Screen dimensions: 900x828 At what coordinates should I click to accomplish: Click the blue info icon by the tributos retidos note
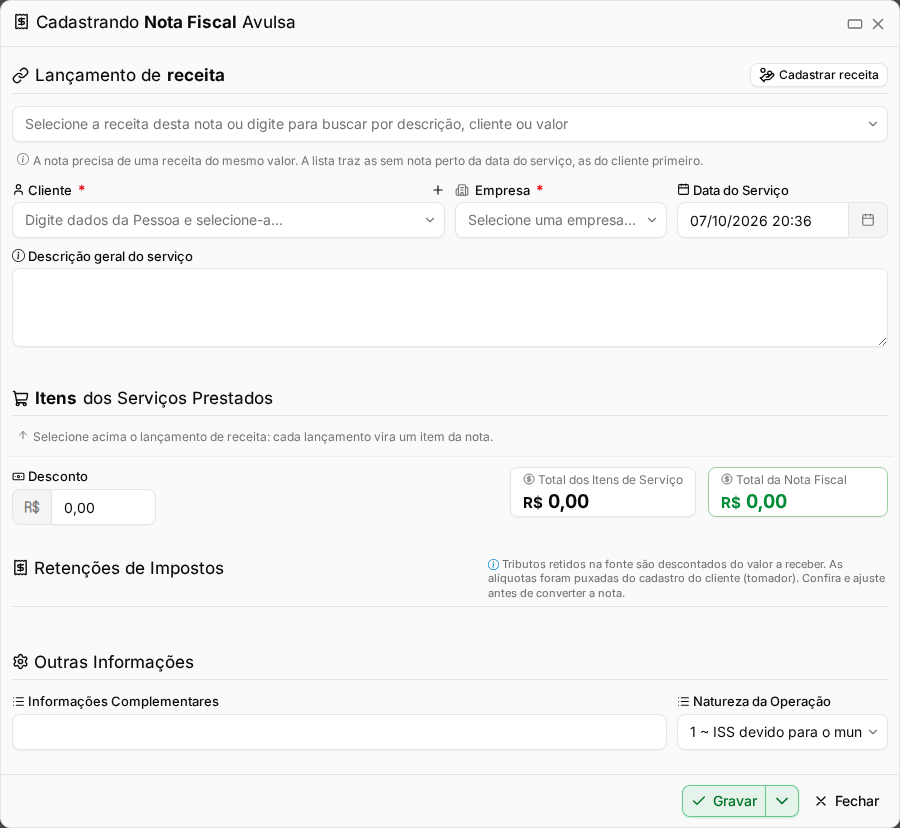pyautogui.click(x=493, y=564)
